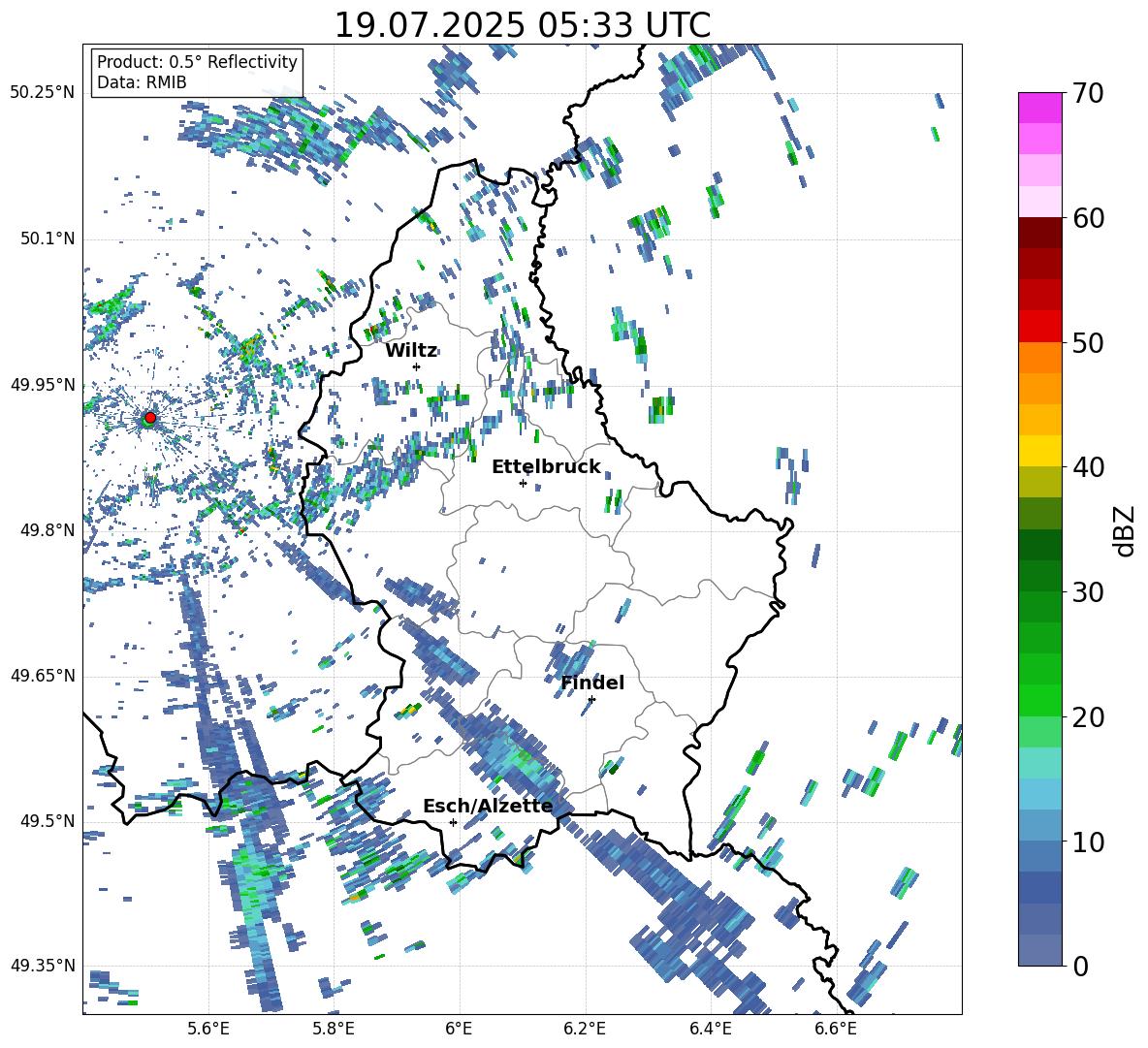This screenshot has height=1048, width=1148.
Task: Click the 50 tick label on colorbar
Action: point(1088,343)
